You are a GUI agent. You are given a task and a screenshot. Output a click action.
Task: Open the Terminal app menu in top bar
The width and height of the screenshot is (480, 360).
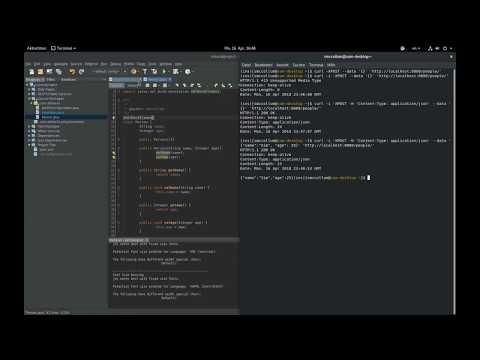[x=63, y=48]
